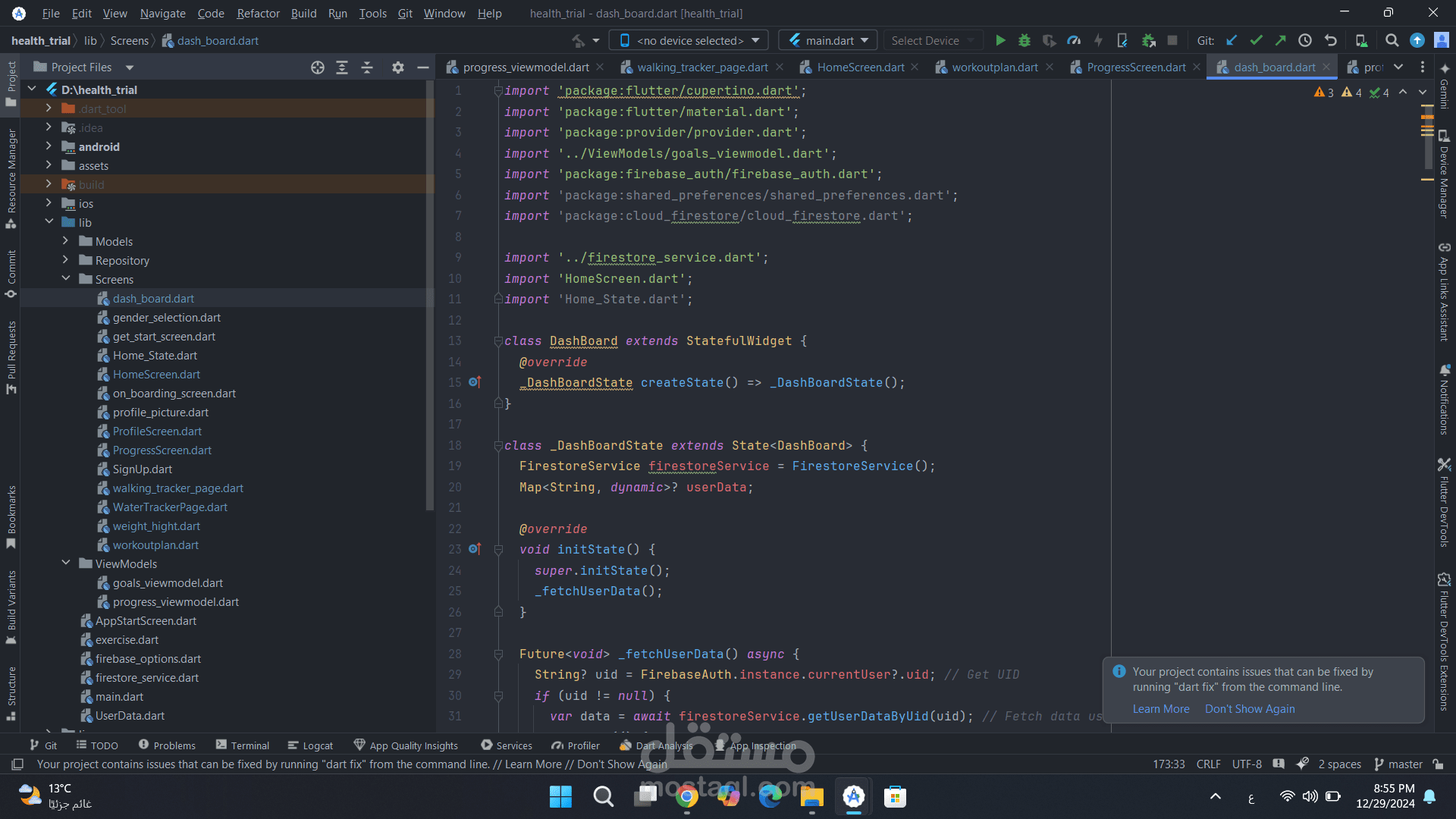Image resolution: width=1456 pixels, height=819 pixels.
Task: Open Search Everywhere magnifier icon
Action: pos(1392,40)
